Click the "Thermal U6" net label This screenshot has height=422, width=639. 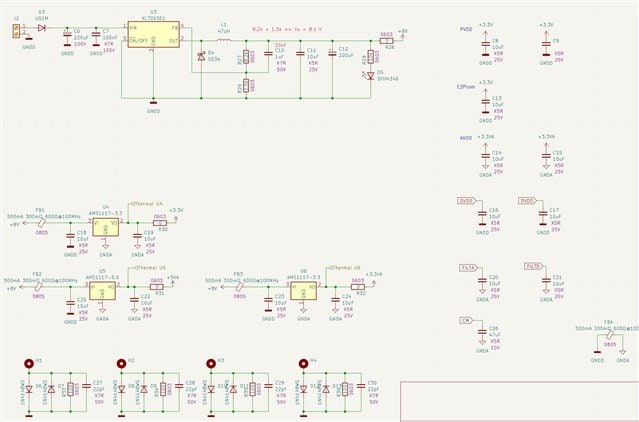(344, 268)
